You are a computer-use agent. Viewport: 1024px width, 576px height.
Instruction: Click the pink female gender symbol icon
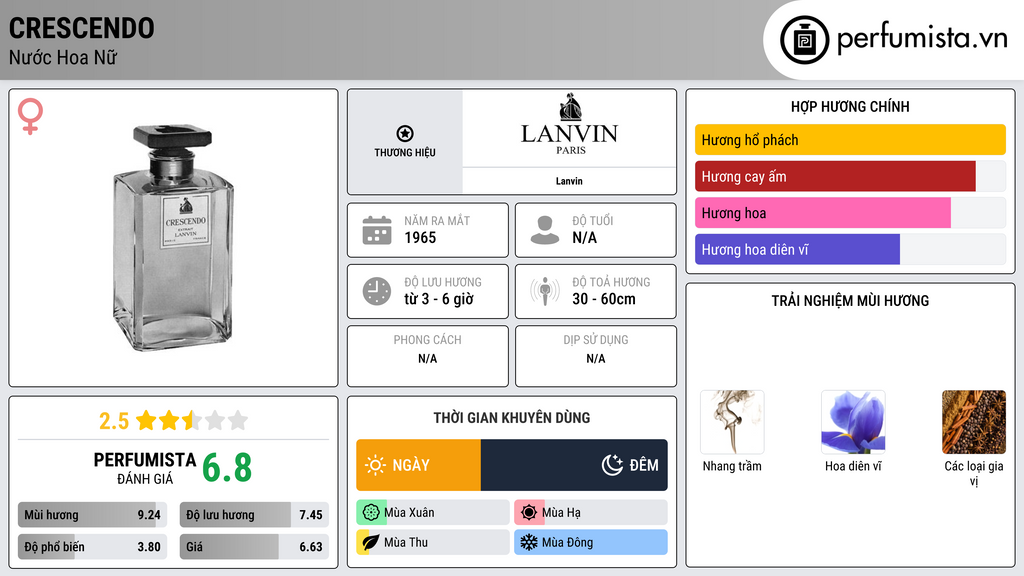coord(31,116)
